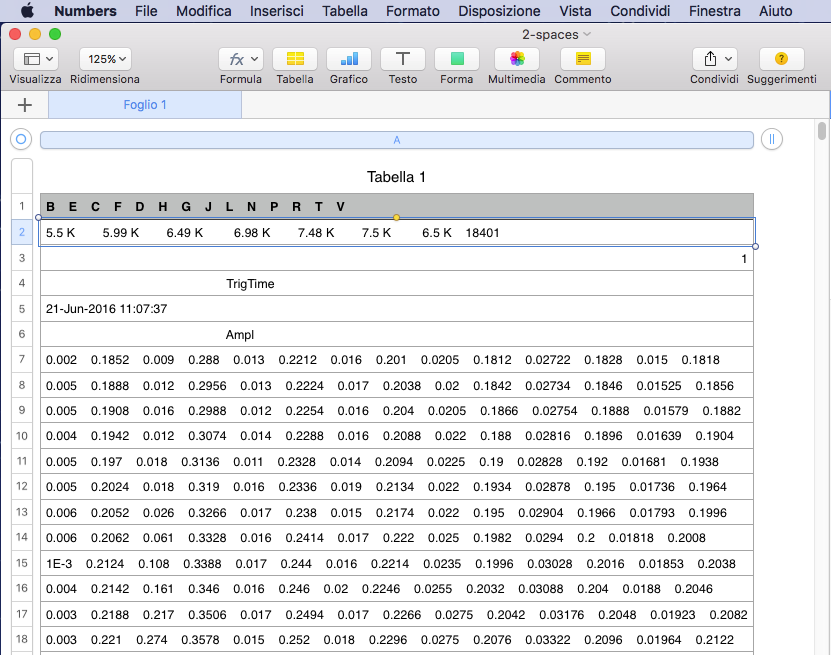Add a text box with Testo
Viewport: 831px width, 655px height.
click(402, 59)
